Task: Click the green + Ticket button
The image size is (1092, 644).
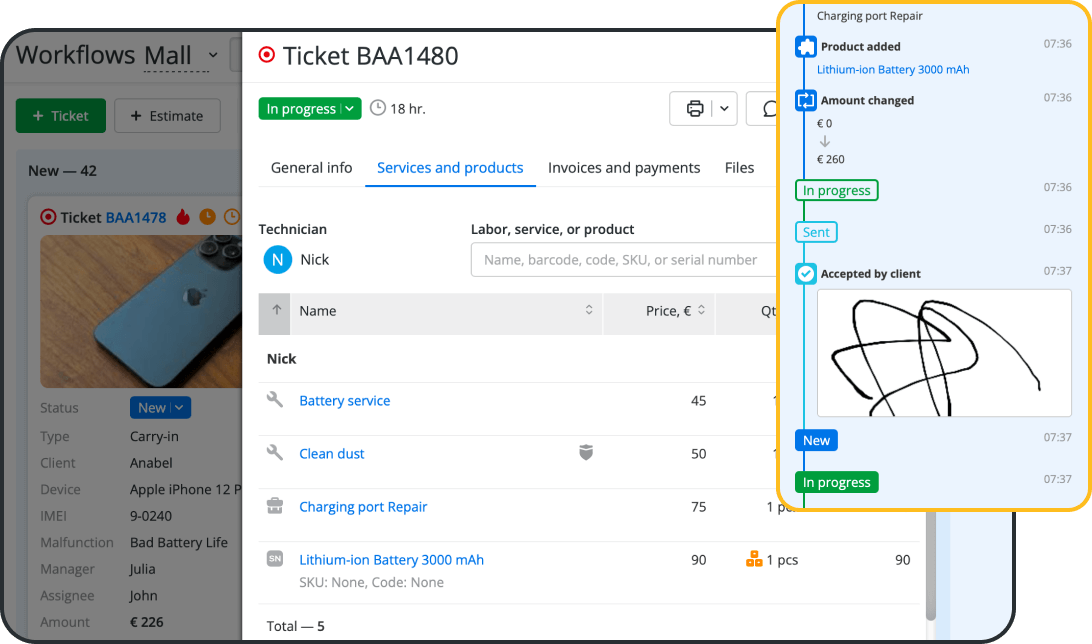Action: [60, 116]
